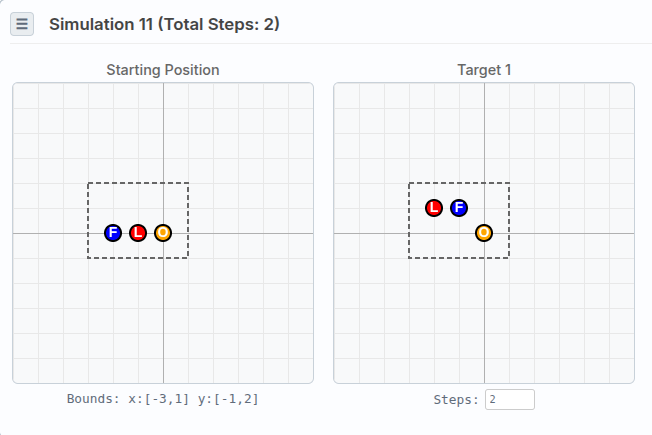Screen dimensions: 652x435
Task: Click bottom-left corner of Target 1 dashed box
Action: 409,258
